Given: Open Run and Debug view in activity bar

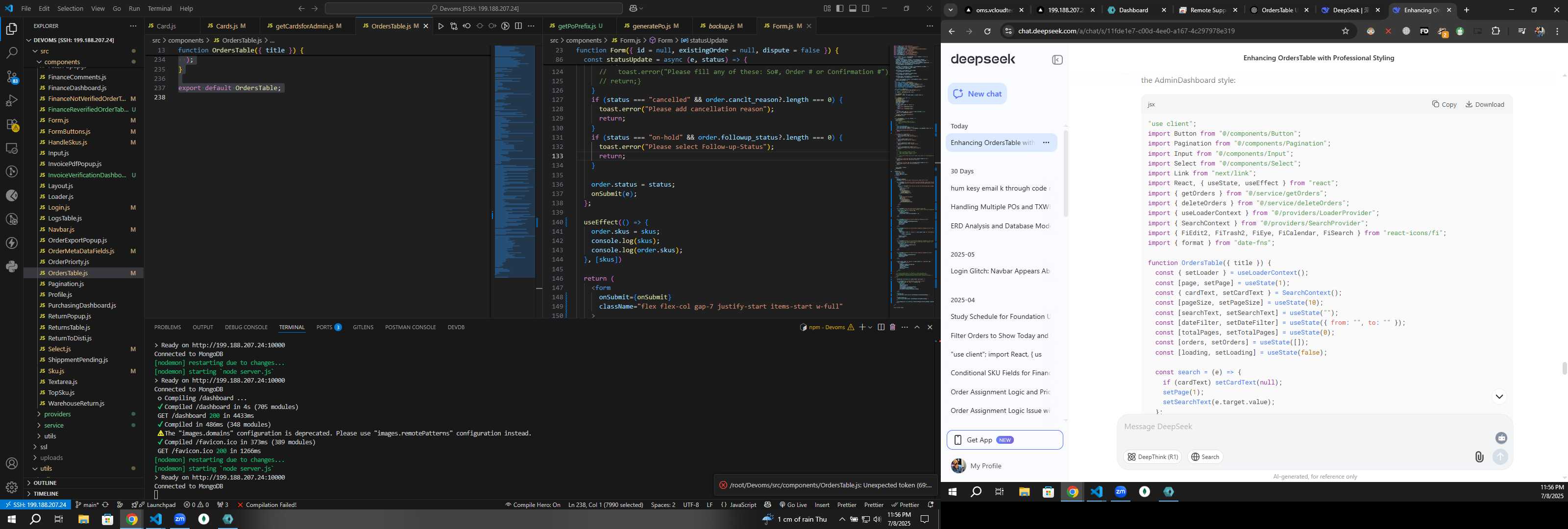Looking at the screenshot, I should [12, 100].
